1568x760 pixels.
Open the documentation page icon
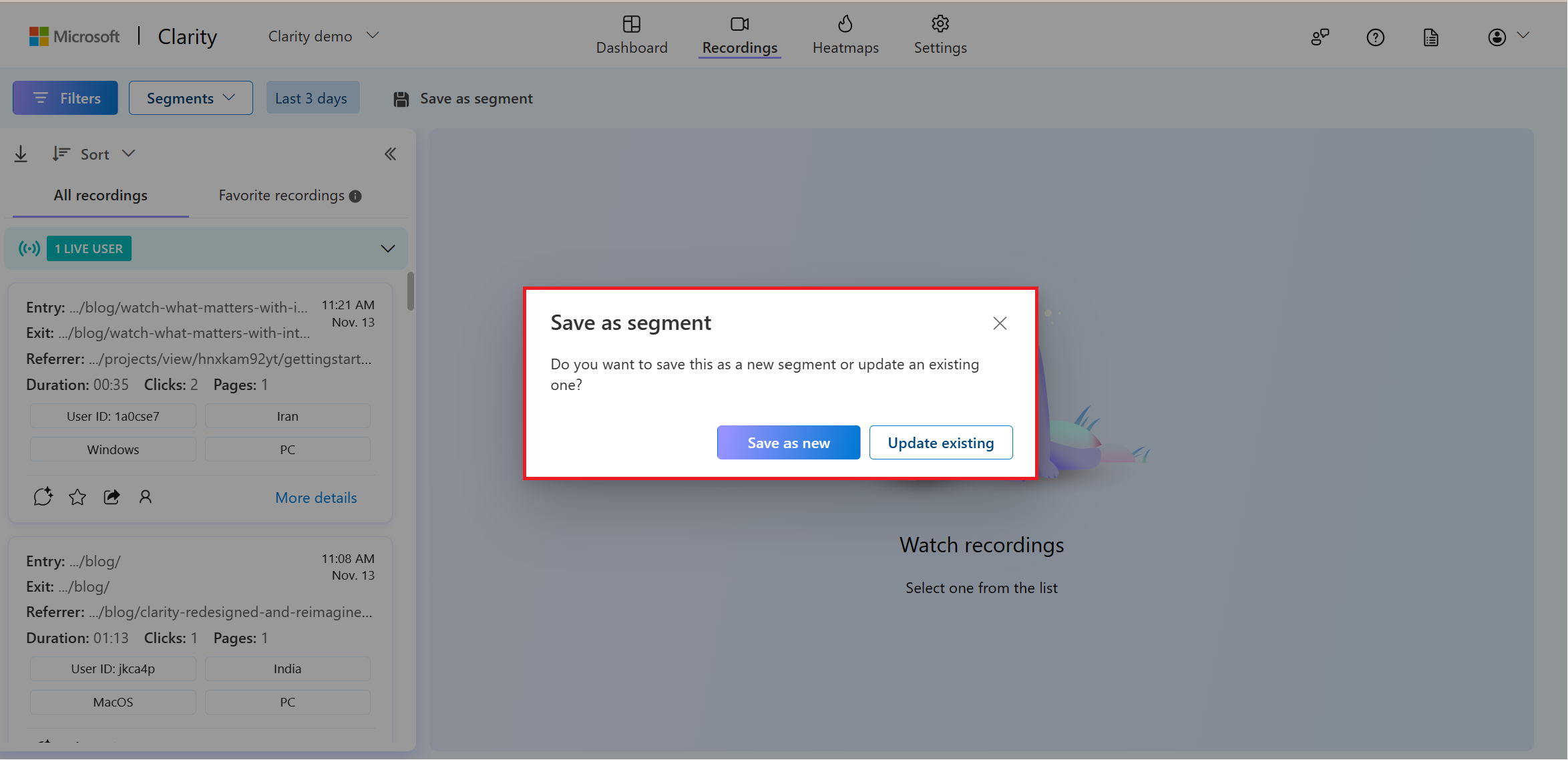[1430, 37]
